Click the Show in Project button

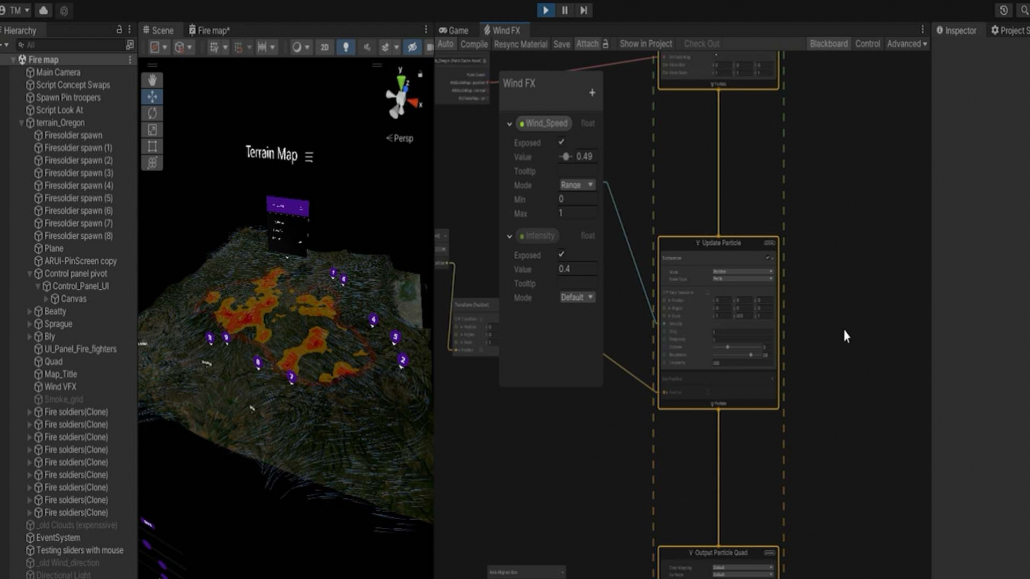[x=645, y=44]
